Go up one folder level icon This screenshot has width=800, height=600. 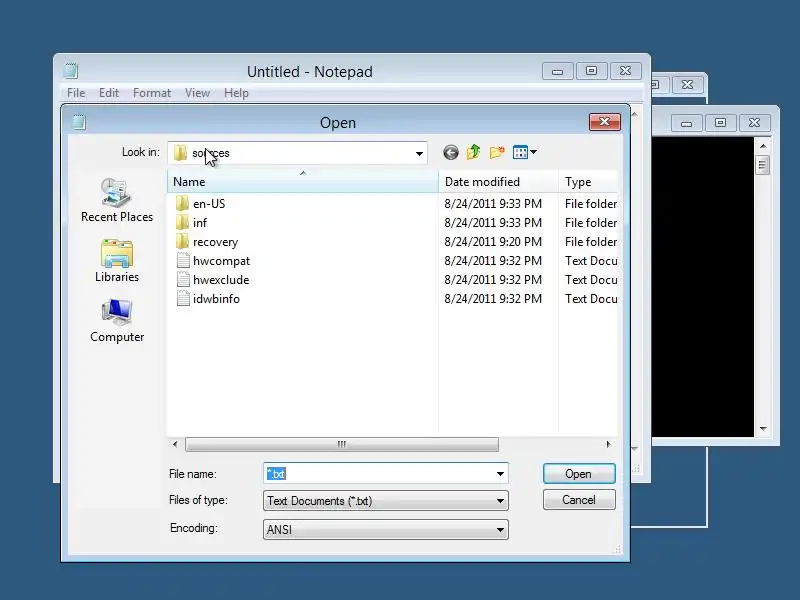(x=473, y=152)
